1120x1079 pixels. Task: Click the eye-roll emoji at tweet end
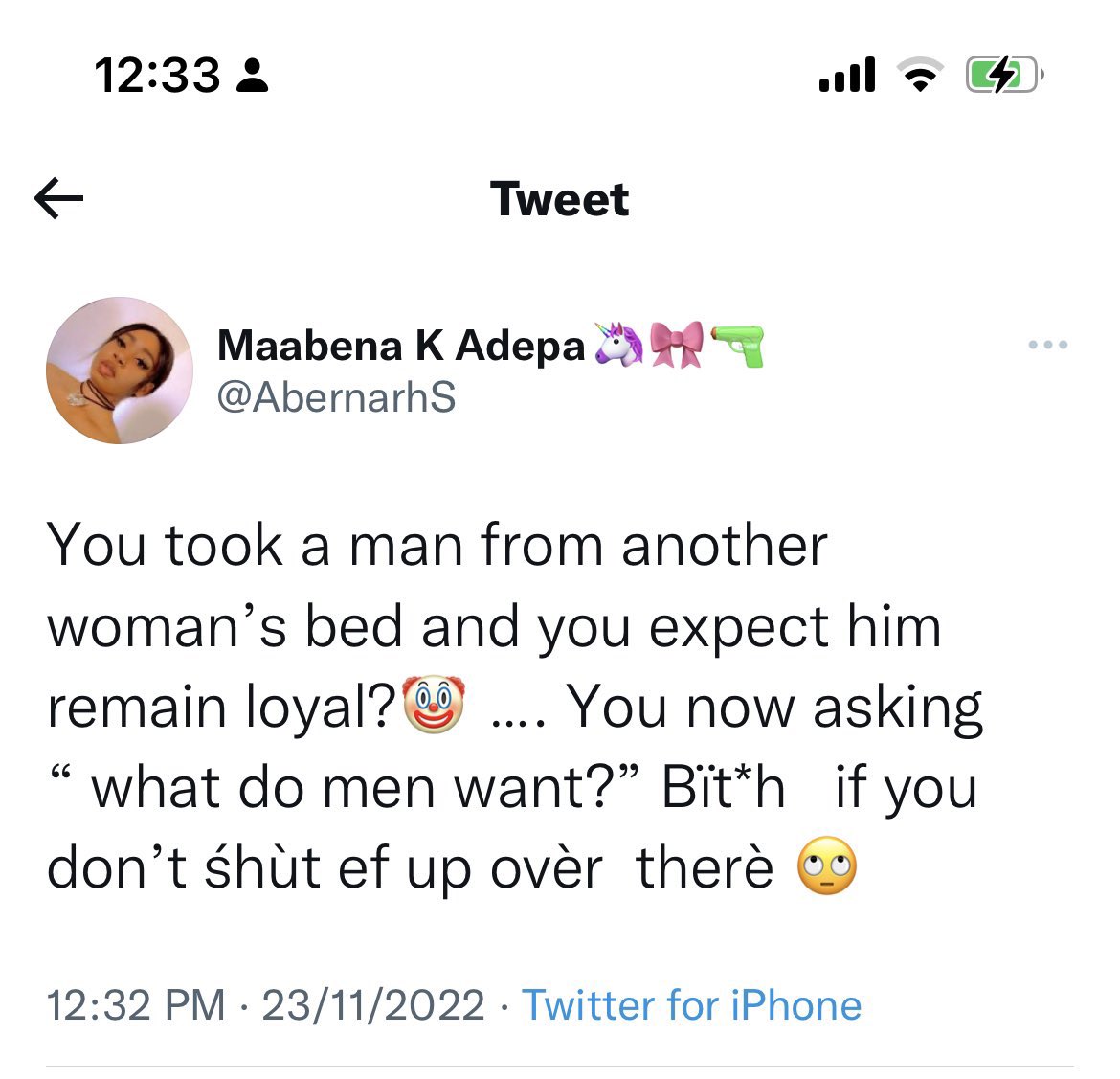tap(826, 865)
